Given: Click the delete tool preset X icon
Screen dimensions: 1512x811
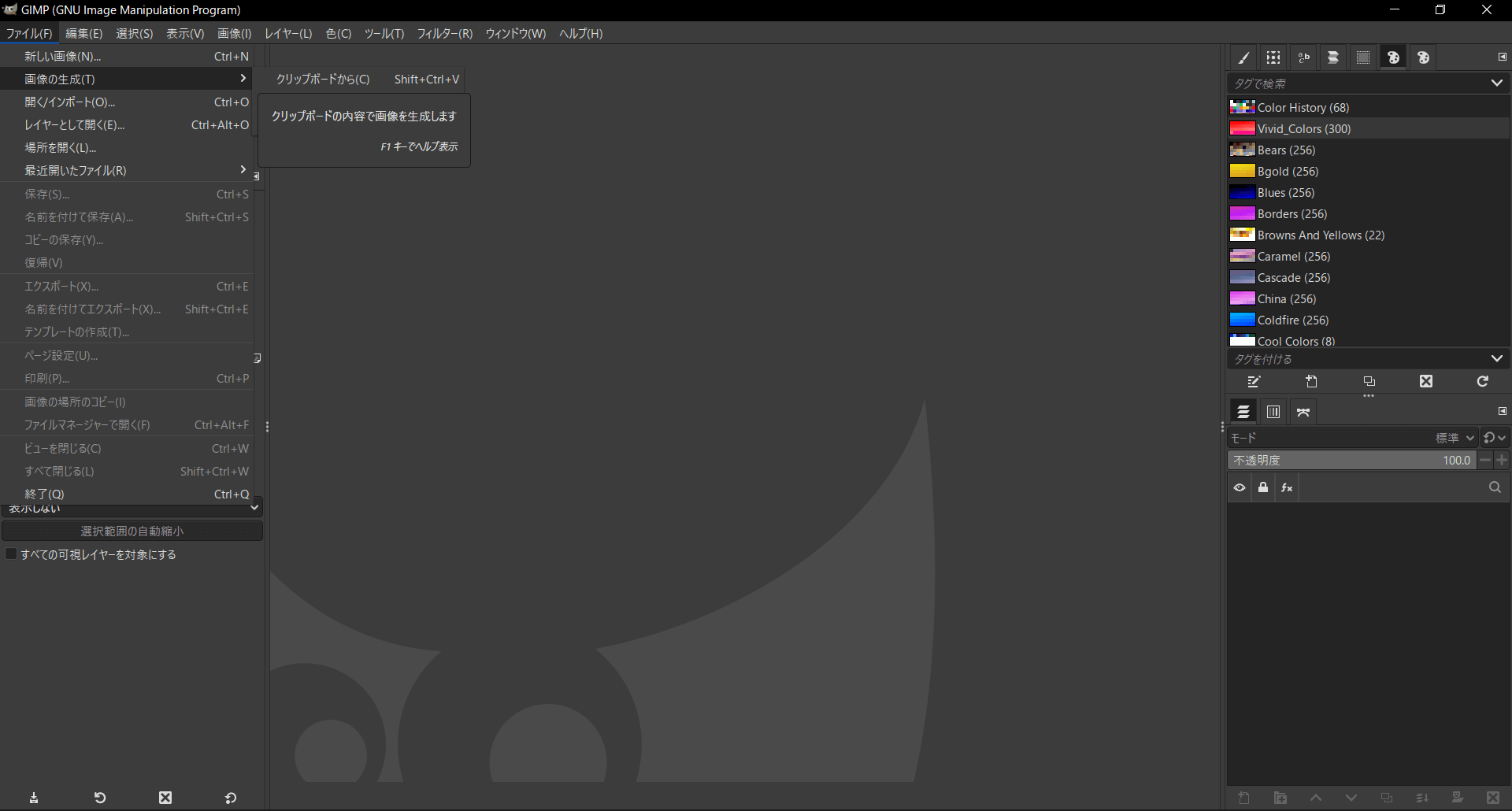Looking at the screenshot, I should 165,798.
